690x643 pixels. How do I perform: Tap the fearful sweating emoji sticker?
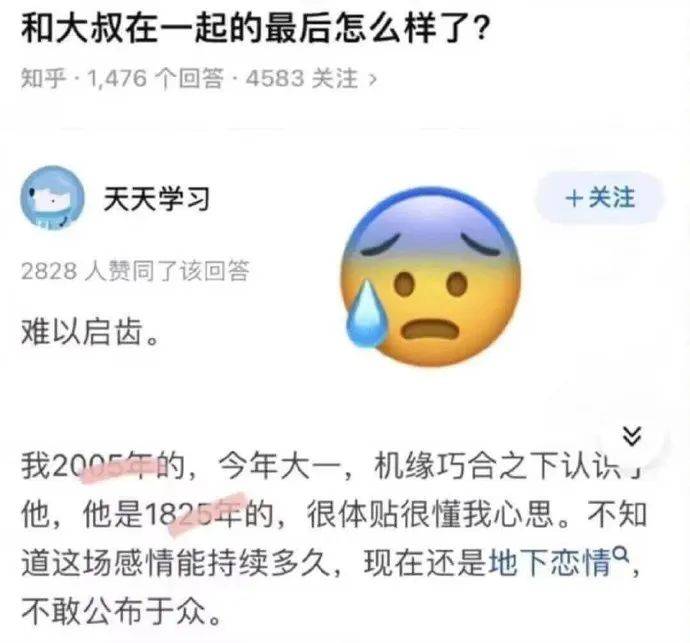pos(431,277)
